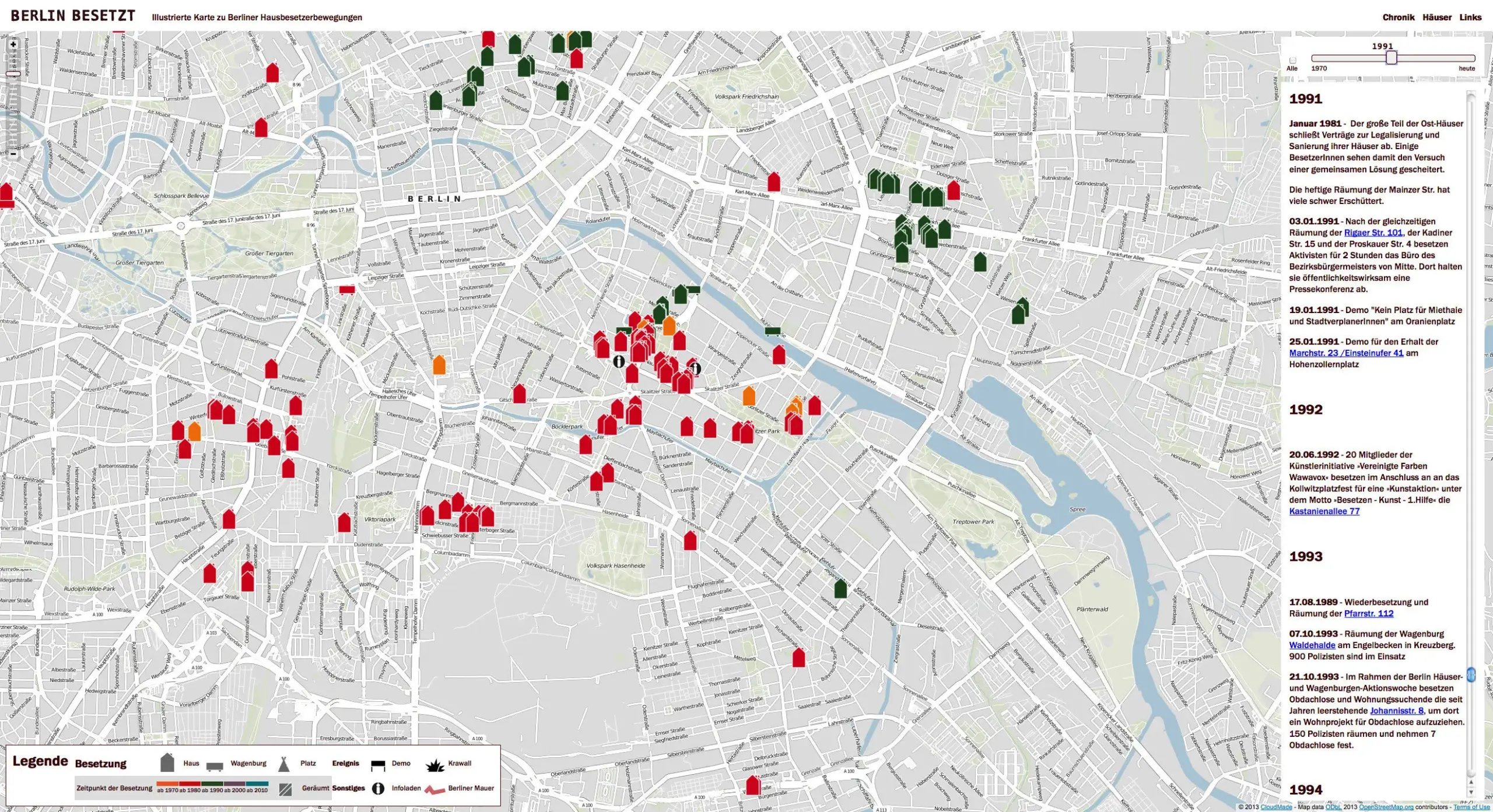Screen dimensions: 1493x812
Task: Open the Links menu item
Action: pos(1470,17)
